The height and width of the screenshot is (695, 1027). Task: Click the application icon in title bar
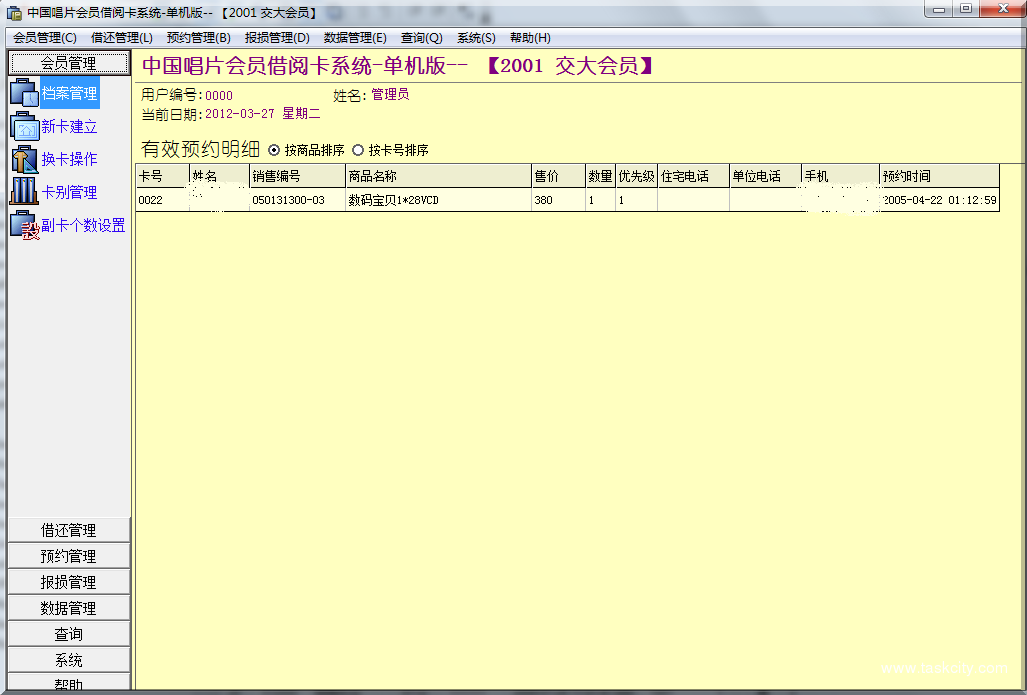pos(14,13)
